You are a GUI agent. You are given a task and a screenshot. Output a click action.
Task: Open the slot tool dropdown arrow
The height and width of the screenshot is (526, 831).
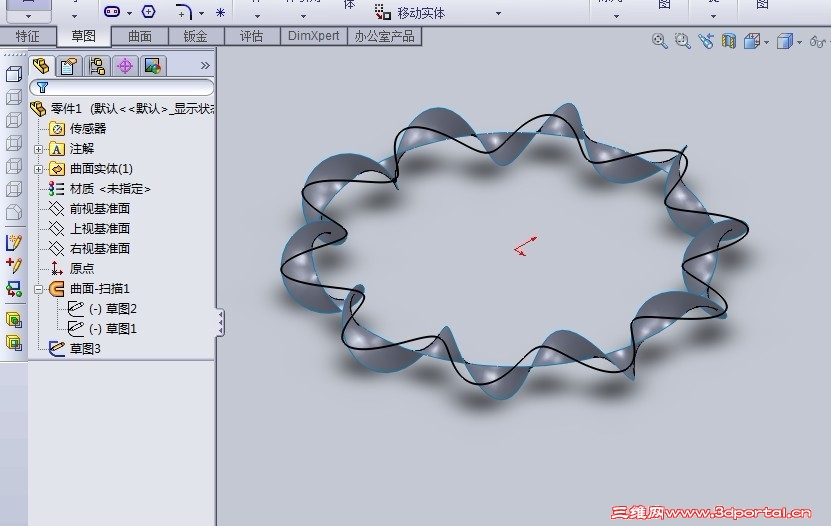tap(129, 13)
